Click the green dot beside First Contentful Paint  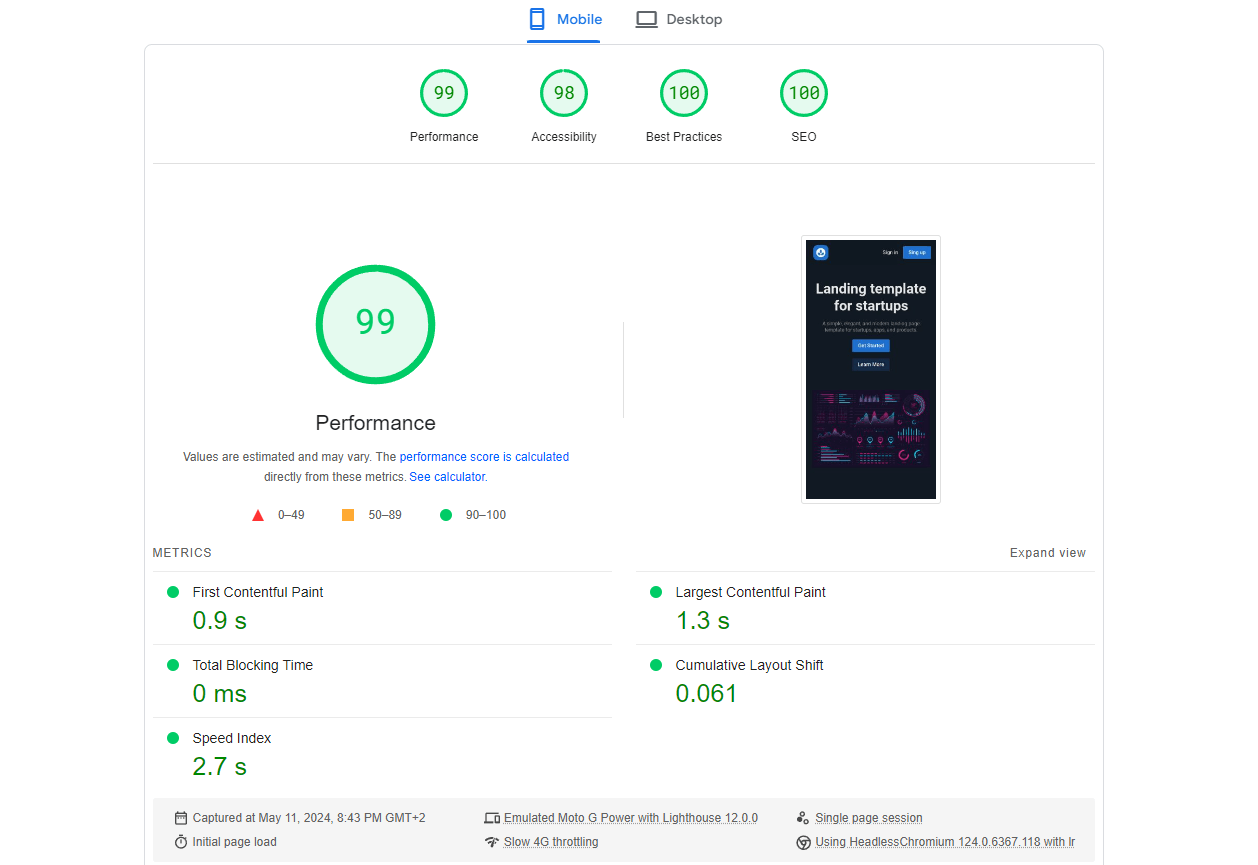(x=173, y=592)
